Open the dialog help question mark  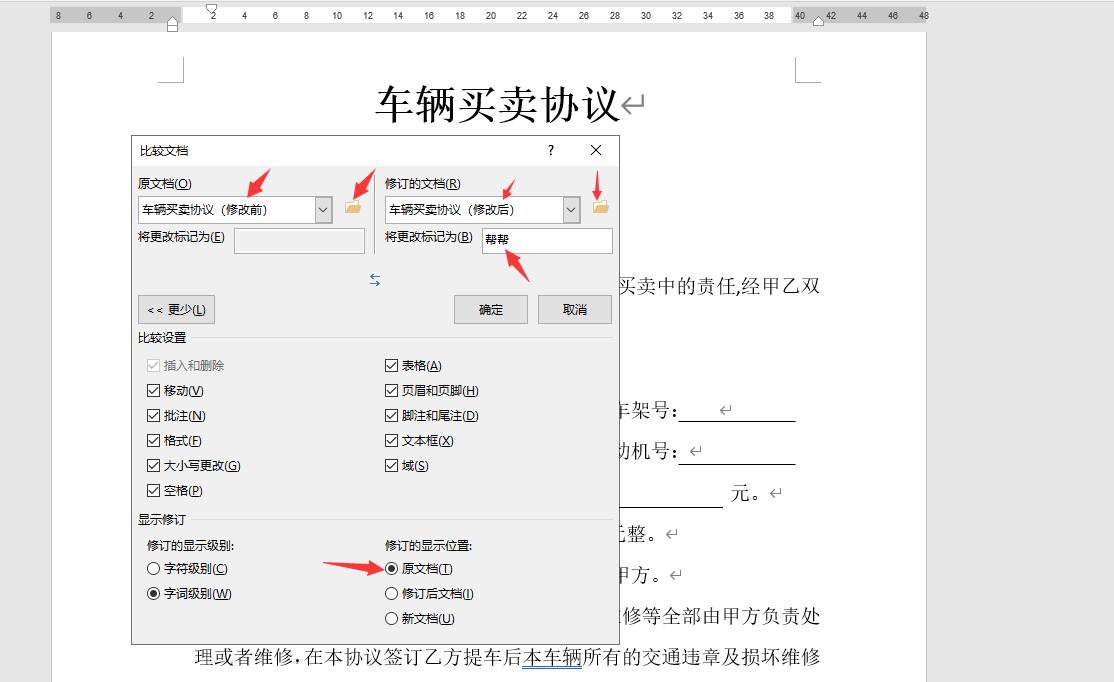pyautogui.click(x=549, y=150)
